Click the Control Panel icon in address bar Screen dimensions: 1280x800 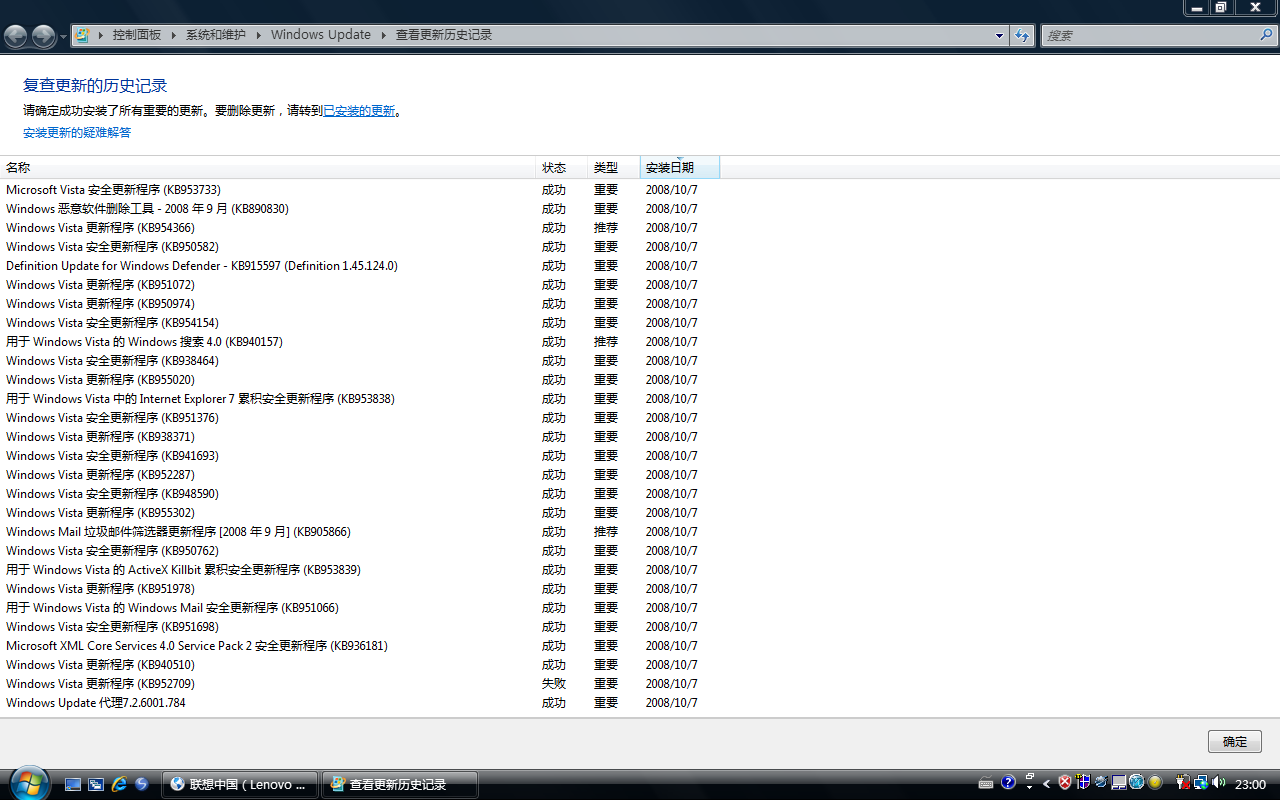82,35
